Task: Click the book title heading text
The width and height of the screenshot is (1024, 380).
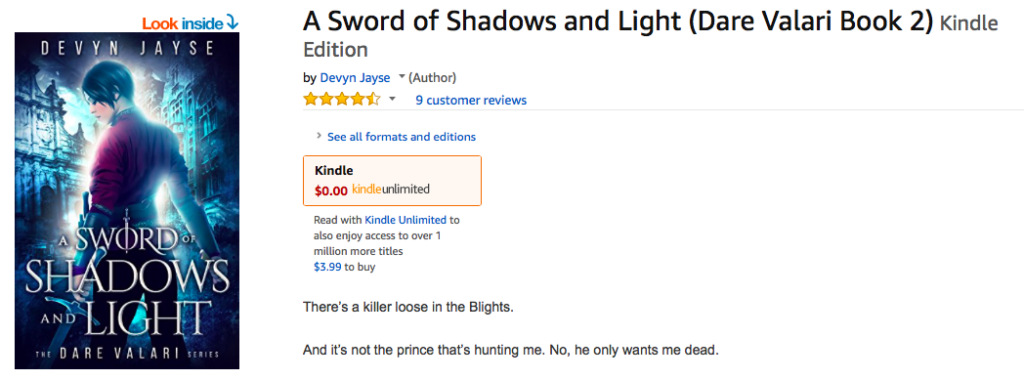Action: tap(618, 22)
